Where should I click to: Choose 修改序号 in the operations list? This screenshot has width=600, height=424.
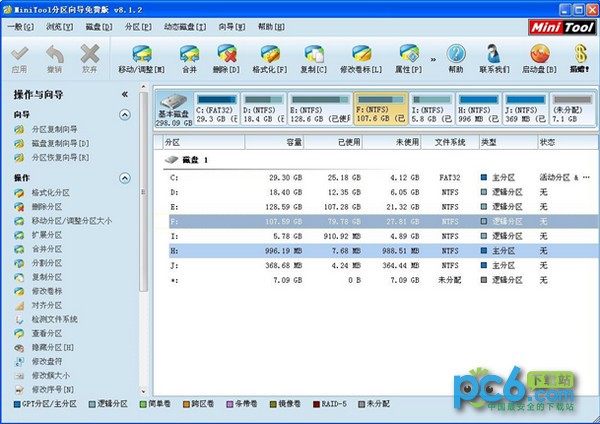[53, 390]
